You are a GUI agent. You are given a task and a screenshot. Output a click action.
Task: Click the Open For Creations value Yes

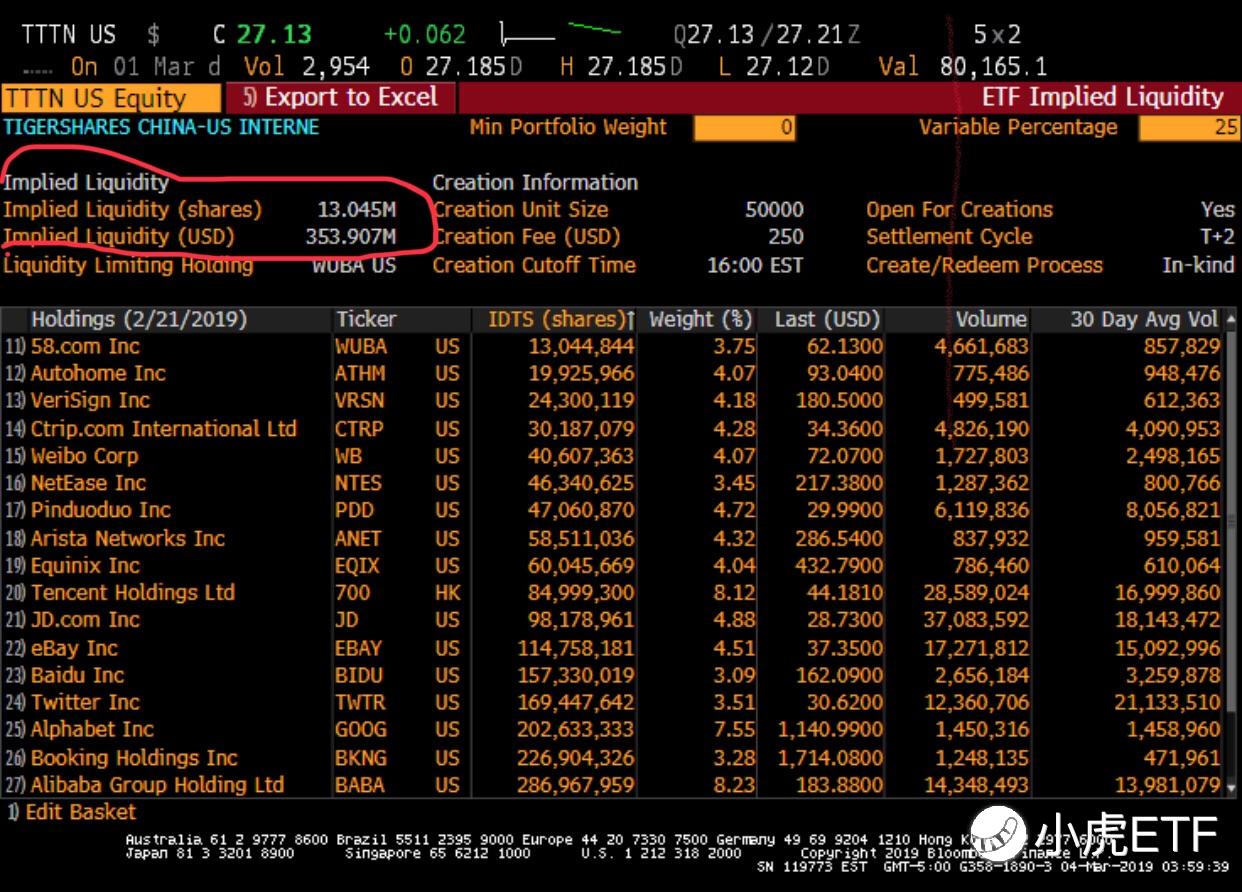(x=1218, y=210)
